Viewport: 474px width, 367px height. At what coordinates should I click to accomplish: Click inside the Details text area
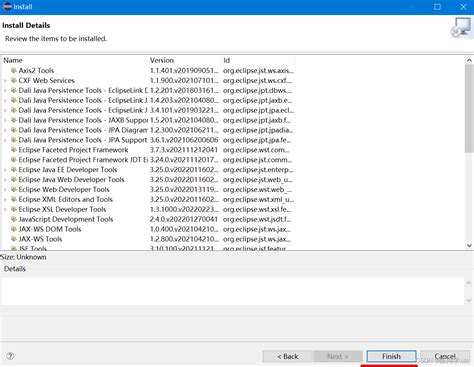[233, 291]
